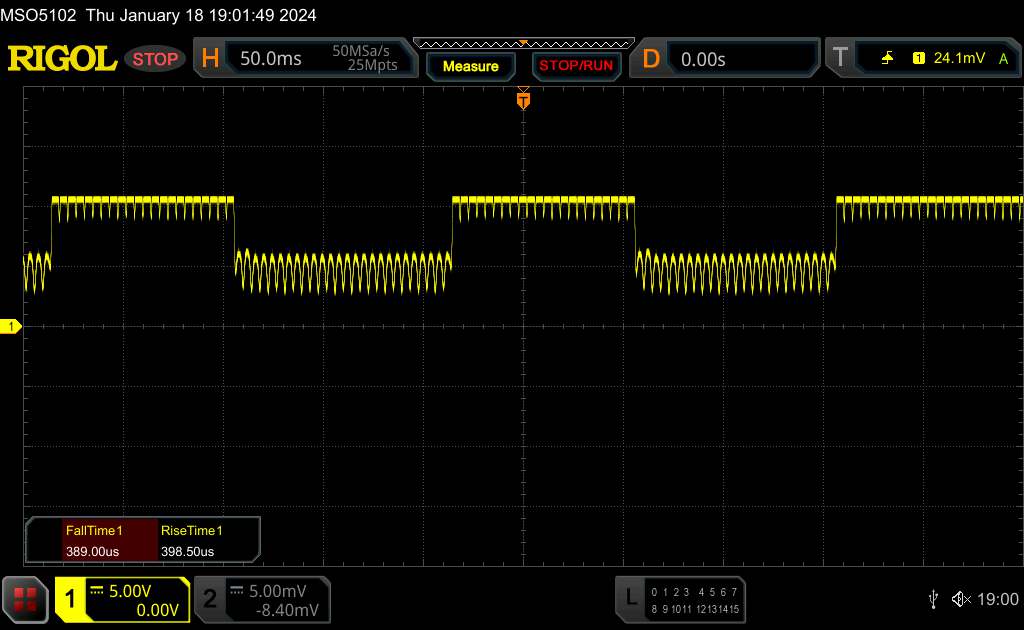Click the 24.1mV trigger level value

(x=959, y=59)
